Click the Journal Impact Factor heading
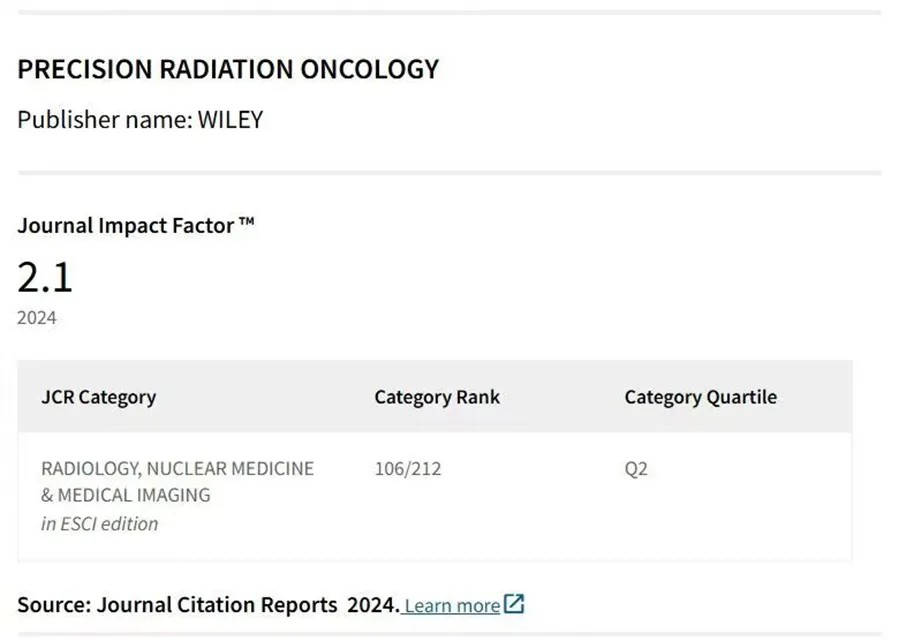Viewport: 899px width, 641px height. point(136,225)
